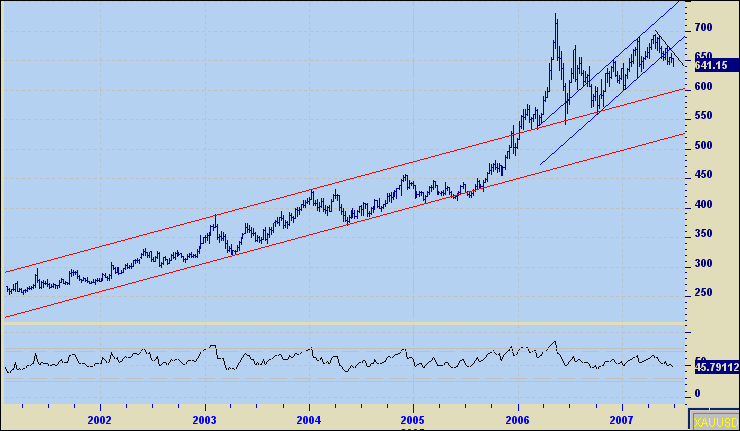
Task: Click the 700 price axis label
Action: point(705,27)
